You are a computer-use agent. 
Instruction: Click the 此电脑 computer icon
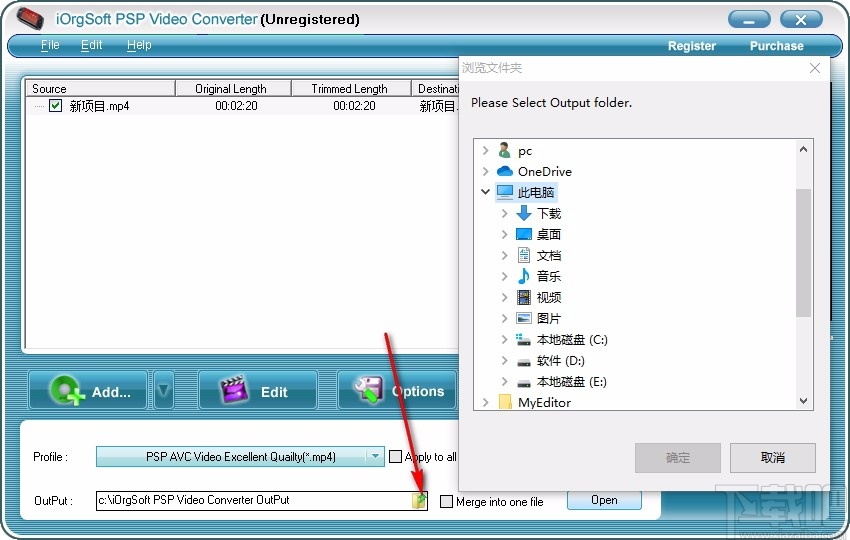[505, 192]
